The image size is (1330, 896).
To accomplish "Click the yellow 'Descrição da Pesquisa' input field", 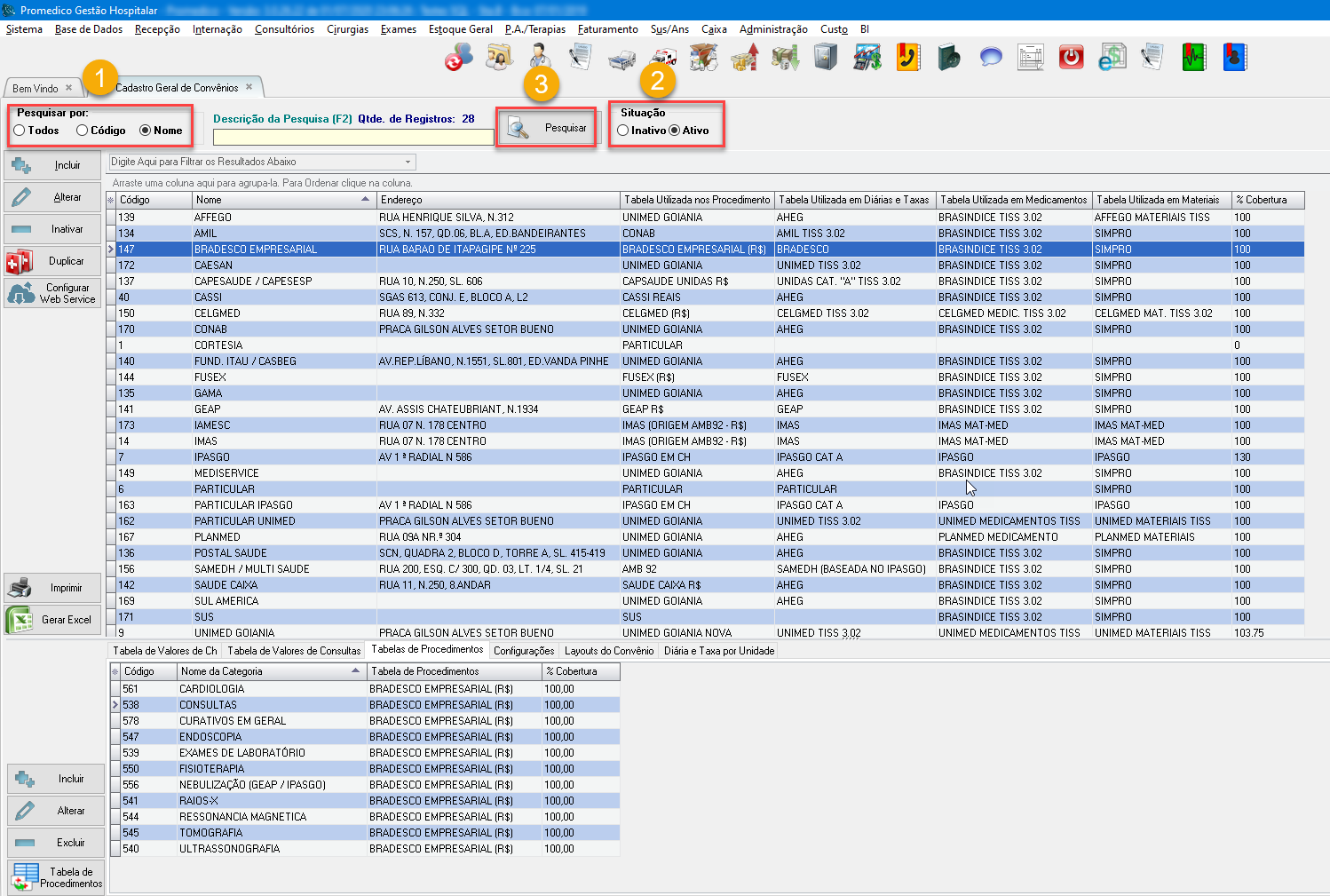I will pos(352,138).
